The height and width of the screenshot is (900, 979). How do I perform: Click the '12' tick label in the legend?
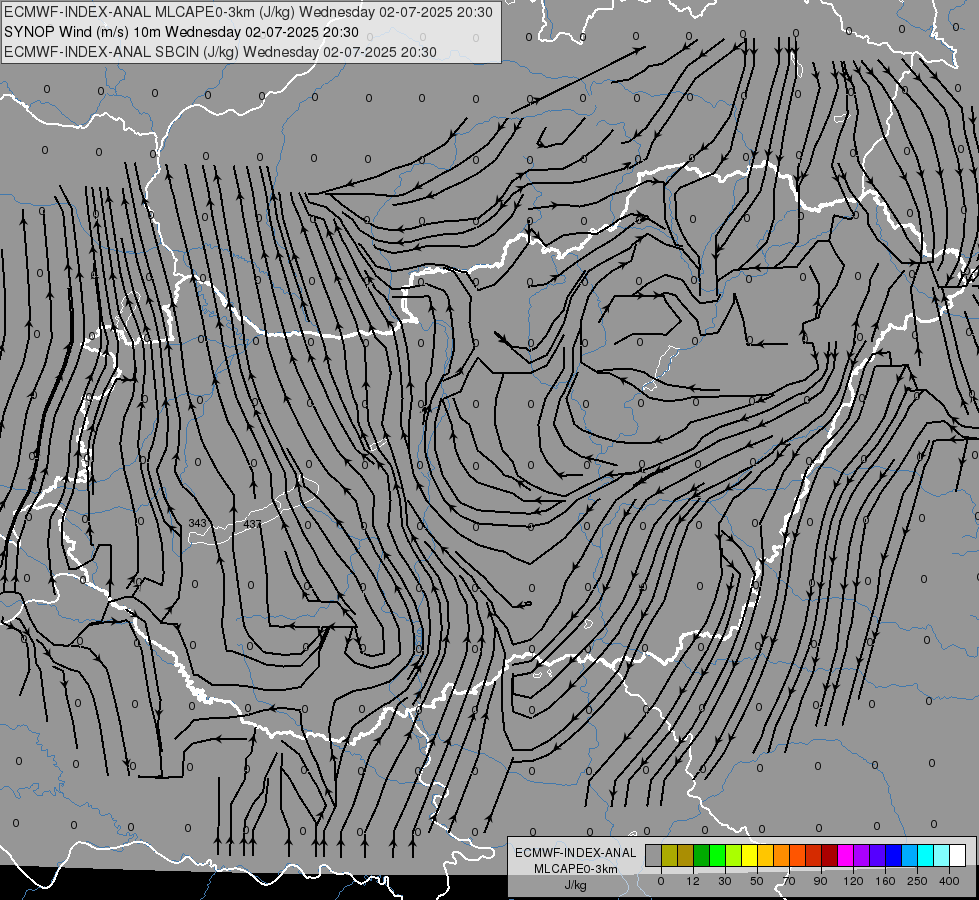coord(693,881)
